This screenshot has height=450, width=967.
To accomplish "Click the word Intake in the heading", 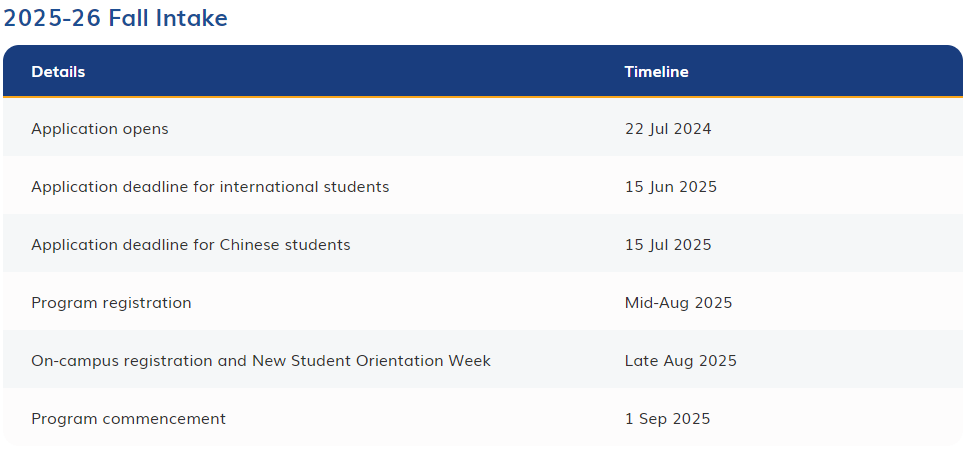I will (192, 18).
